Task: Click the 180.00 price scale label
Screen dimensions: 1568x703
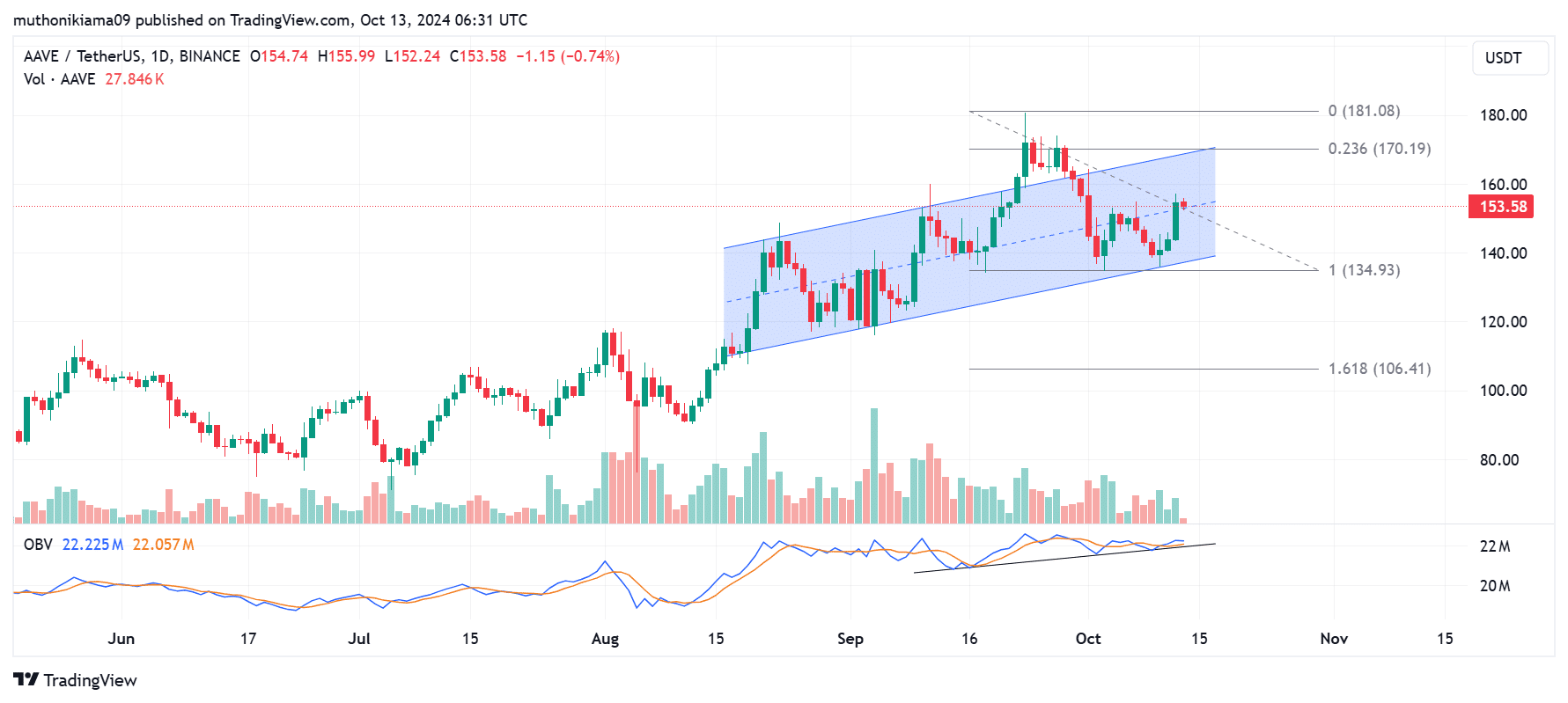Action: pyautogui.click(x=1503, y=115)
